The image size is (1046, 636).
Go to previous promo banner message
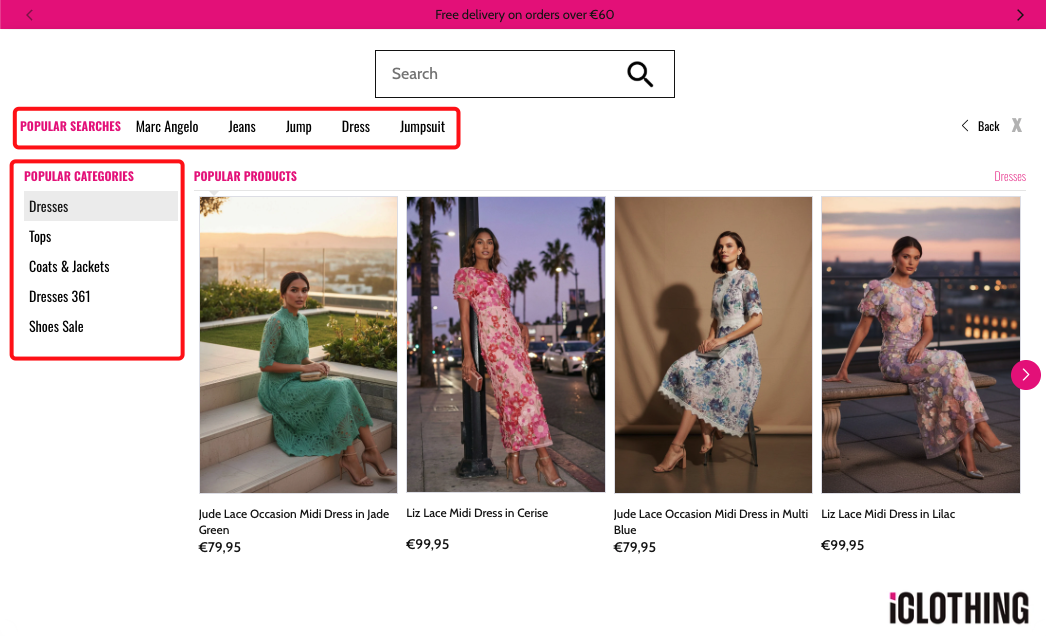coord(29,15)
